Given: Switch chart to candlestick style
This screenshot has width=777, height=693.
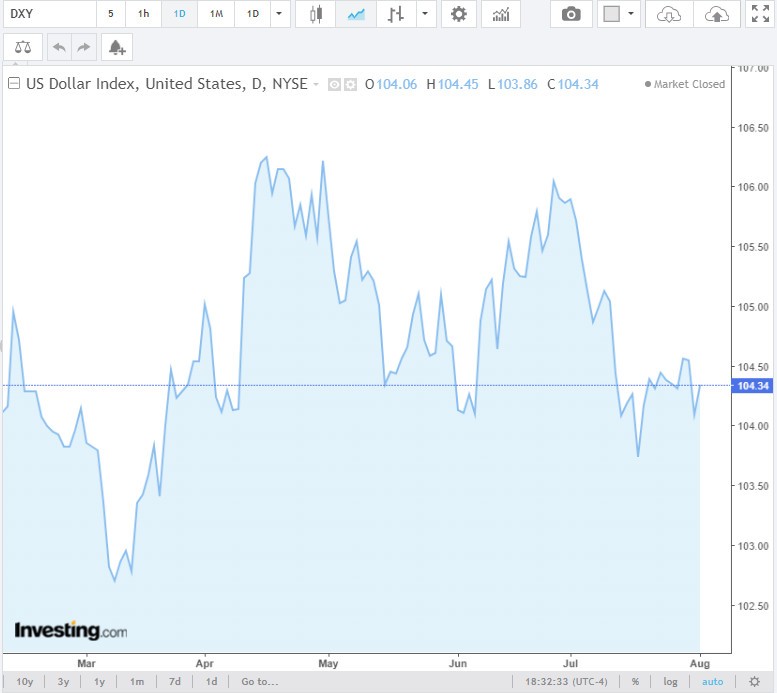Looking at the screenshot, I should click(316, 14).
